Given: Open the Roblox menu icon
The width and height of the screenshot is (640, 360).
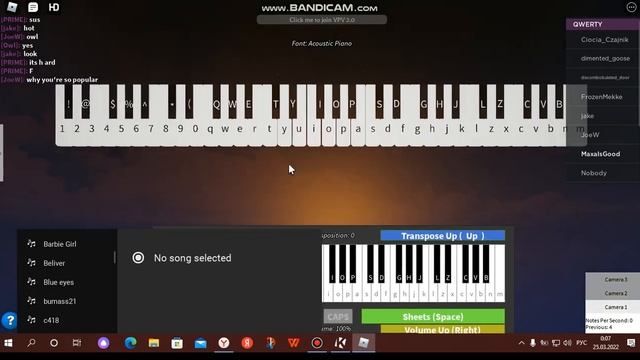Looking at the screenshot, I should click(x=12, y=7).
